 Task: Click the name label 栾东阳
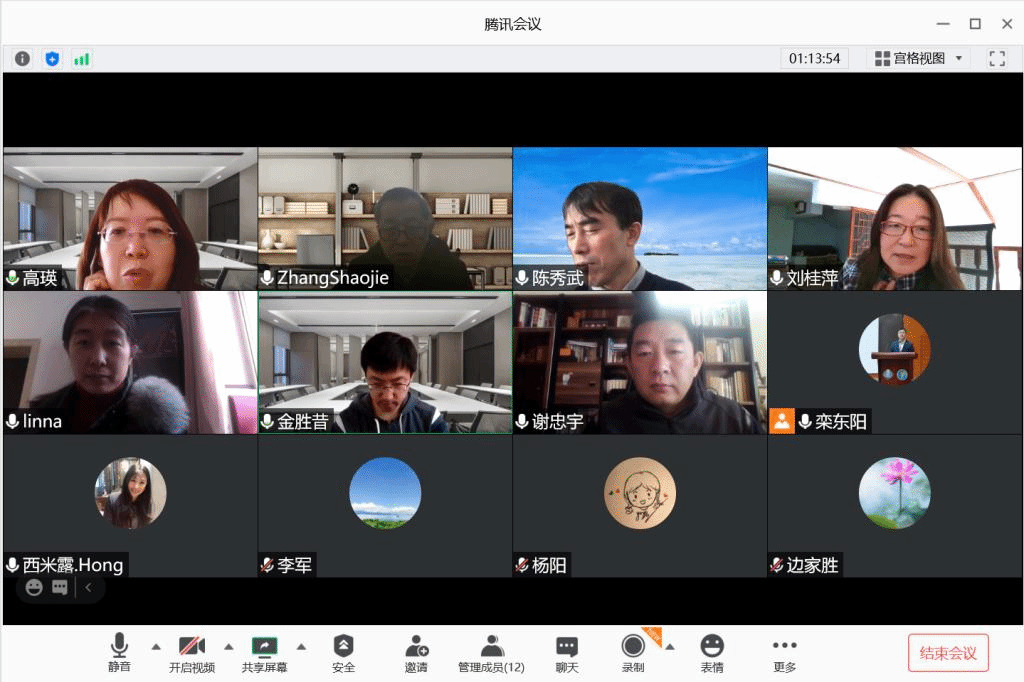[841, 422]
